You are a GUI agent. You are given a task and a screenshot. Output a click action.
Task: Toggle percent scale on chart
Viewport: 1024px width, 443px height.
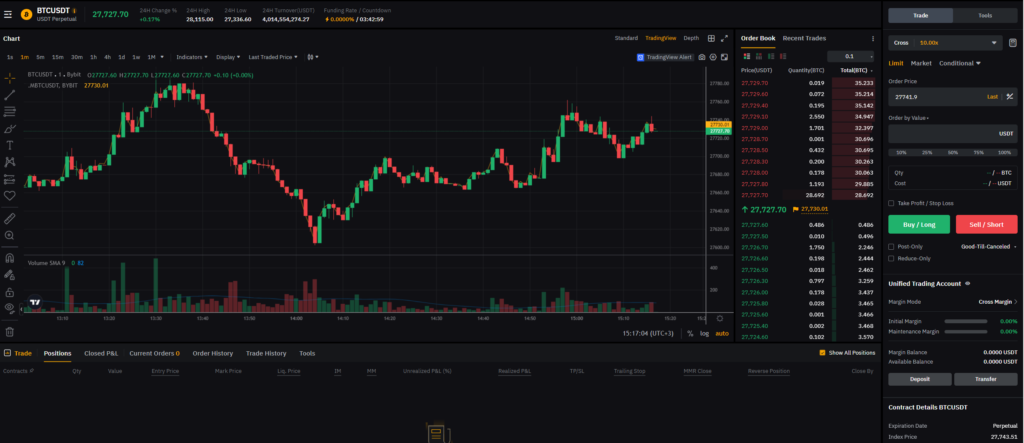pyautogui.click(x=690, y=333)
